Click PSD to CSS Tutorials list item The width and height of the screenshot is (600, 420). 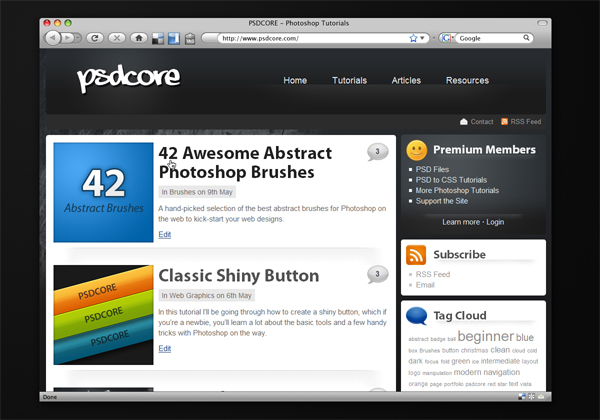[x=451, y=180]
